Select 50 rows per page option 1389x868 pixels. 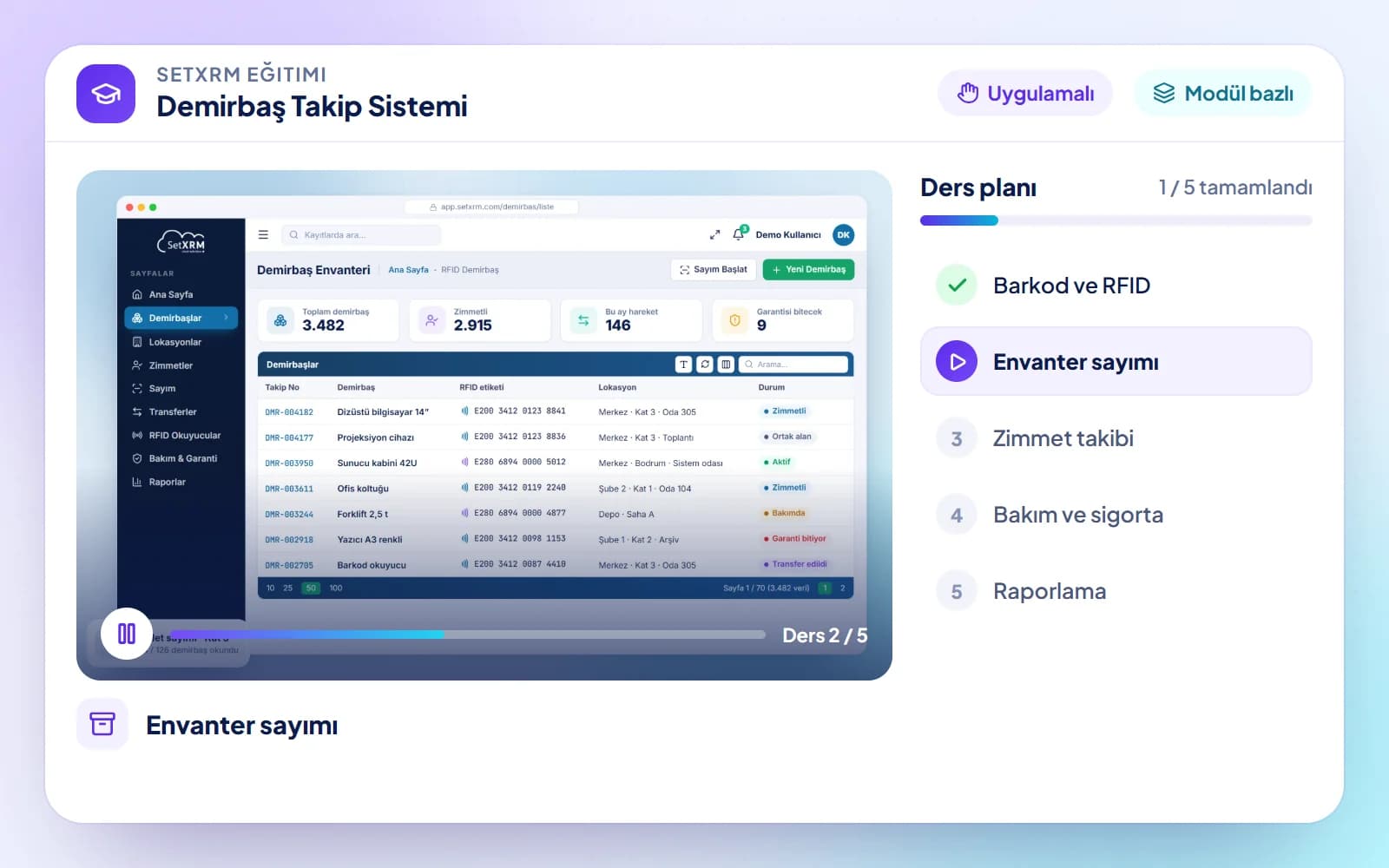tap(311, 589)
